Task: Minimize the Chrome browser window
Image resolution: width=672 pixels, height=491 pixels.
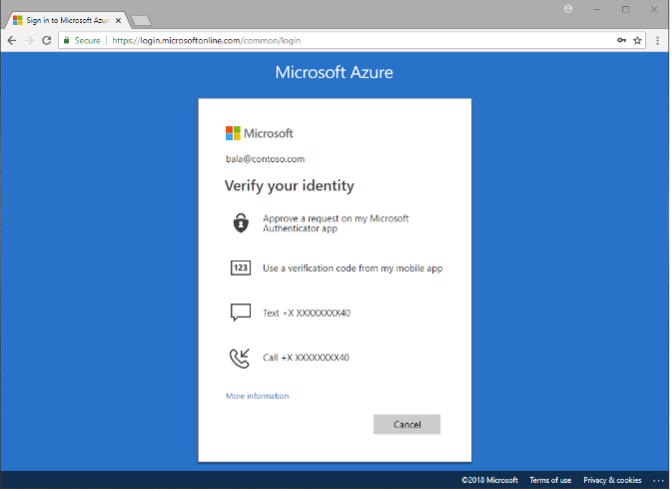Action: (599, 9)
